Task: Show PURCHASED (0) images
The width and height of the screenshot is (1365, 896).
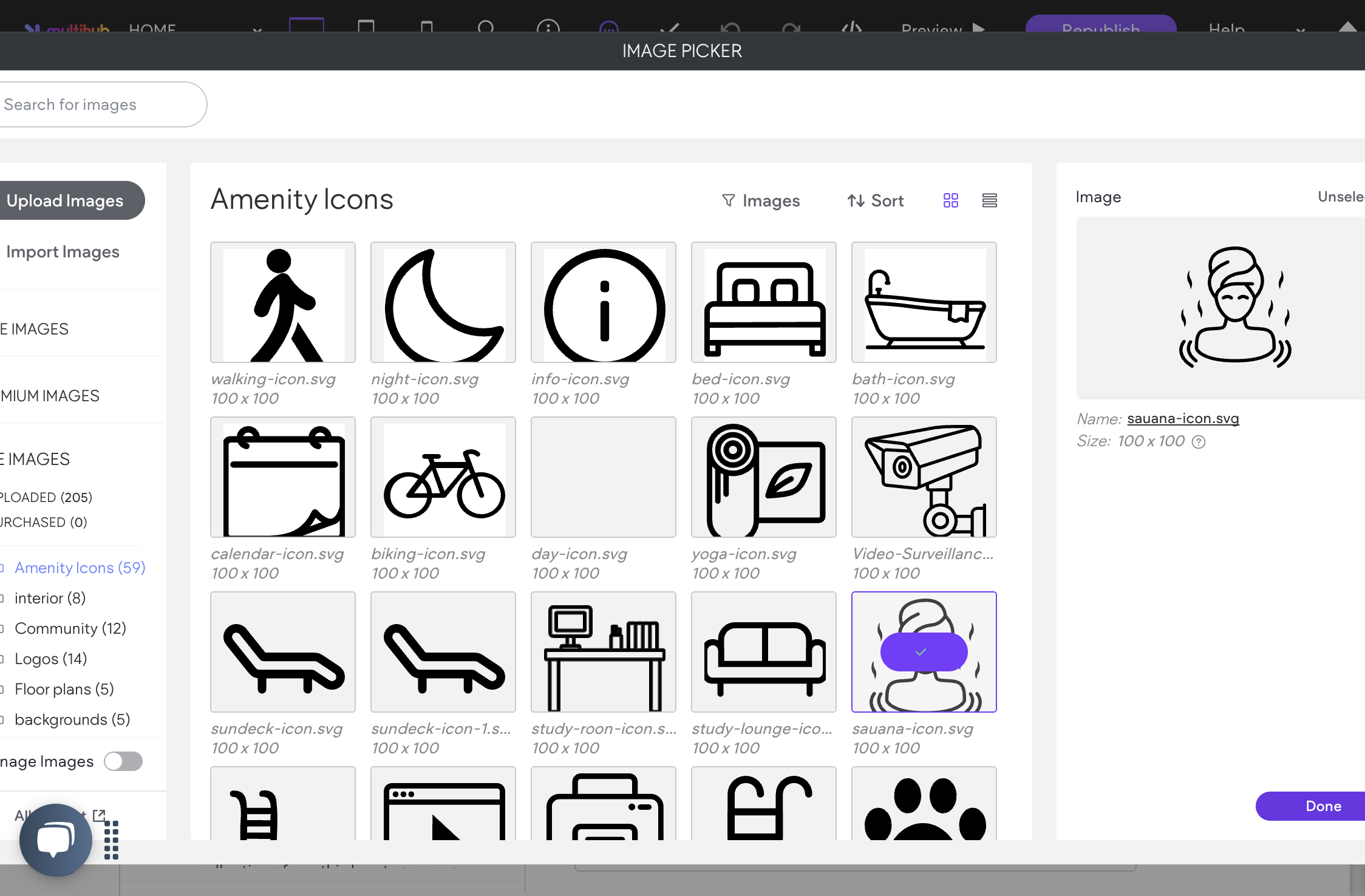Action: pyautogui.click(x=44, y=522)
